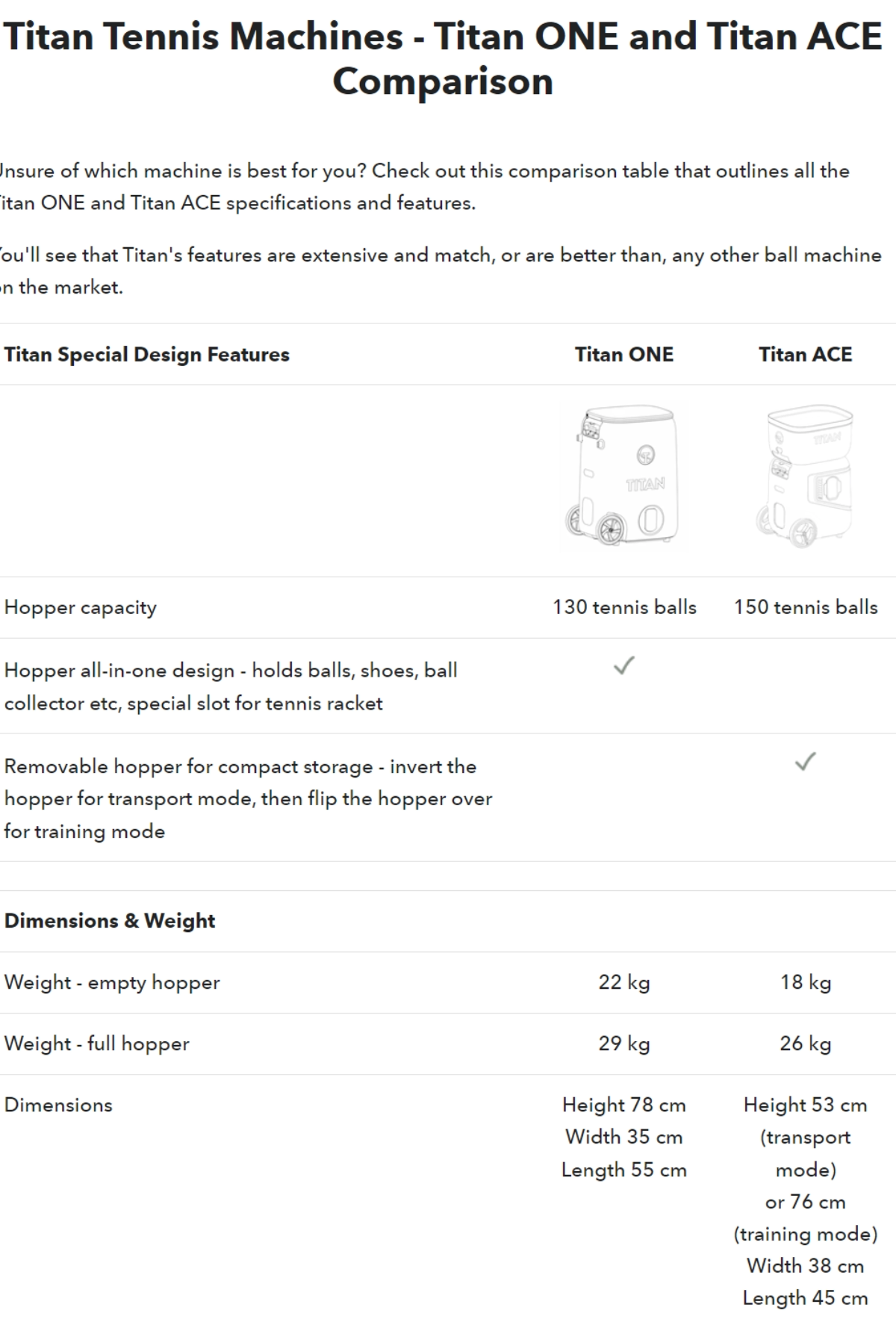This screenshot has width=896, height=1322.
Task: Click the Dimensions & Weight section heading
Action: 110,921
